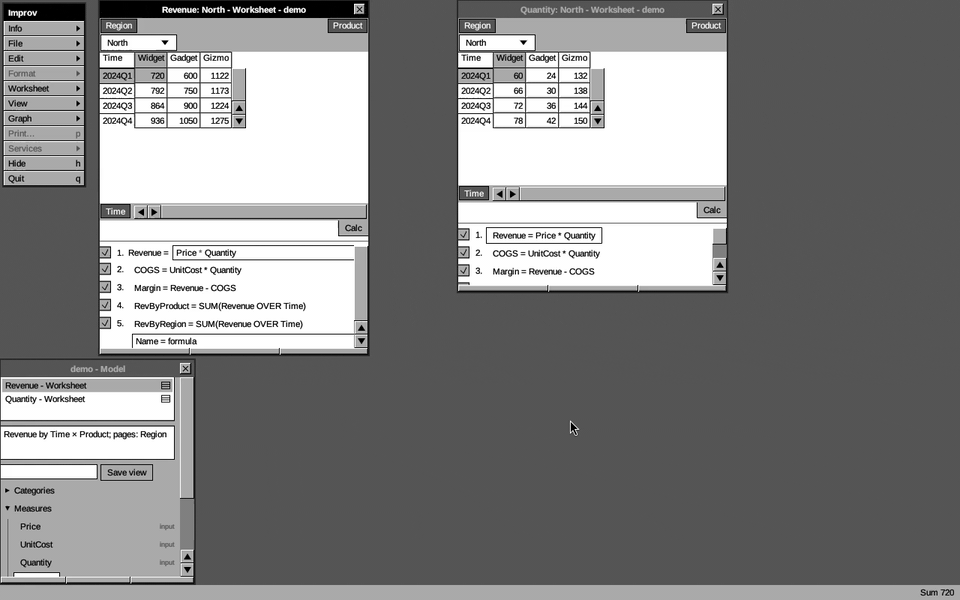Choose Hide in the Improv menu
Image resolution: width=960 pixels, height=600 pixels.
[x=43, y=163]
